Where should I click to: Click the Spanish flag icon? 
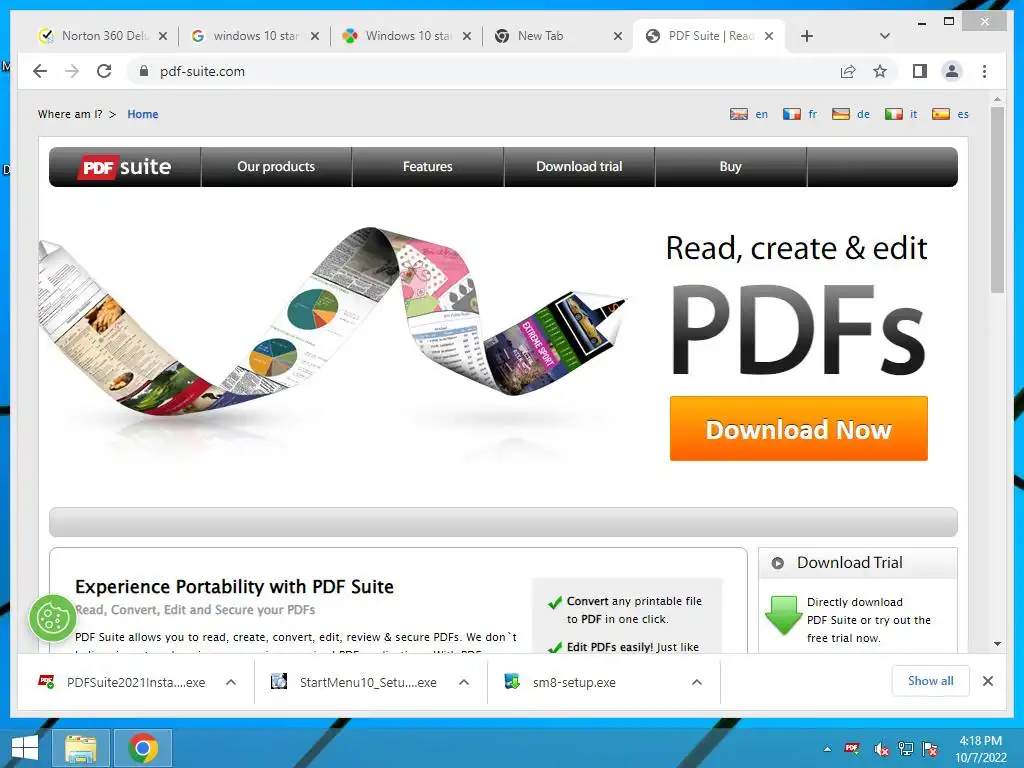pyautogui.click(x=940, y=114)
